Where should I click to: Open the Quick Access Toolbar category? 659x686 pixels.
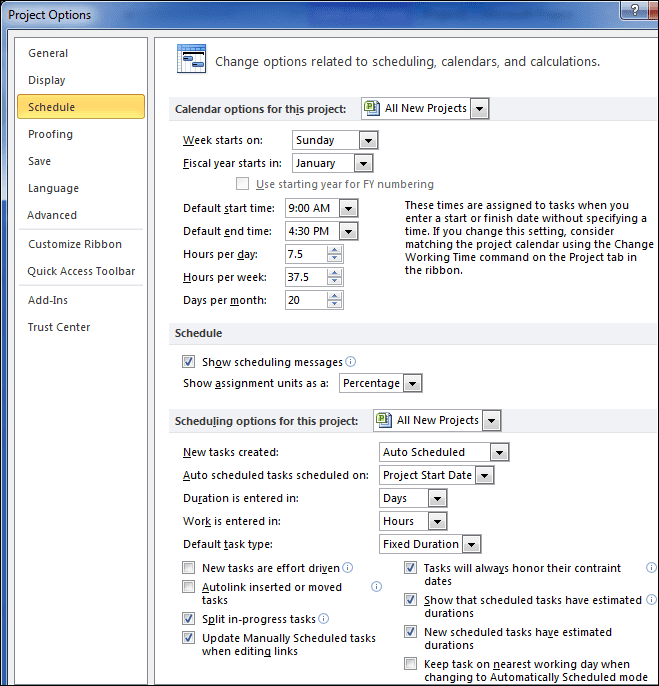tap(81, 271)
